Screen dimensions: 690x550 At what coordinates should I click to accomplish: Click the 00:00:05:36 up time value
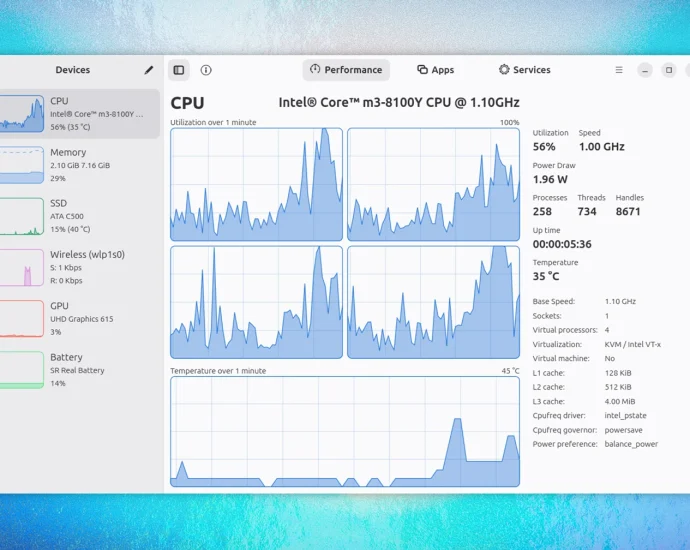click(x=562, y=244)
